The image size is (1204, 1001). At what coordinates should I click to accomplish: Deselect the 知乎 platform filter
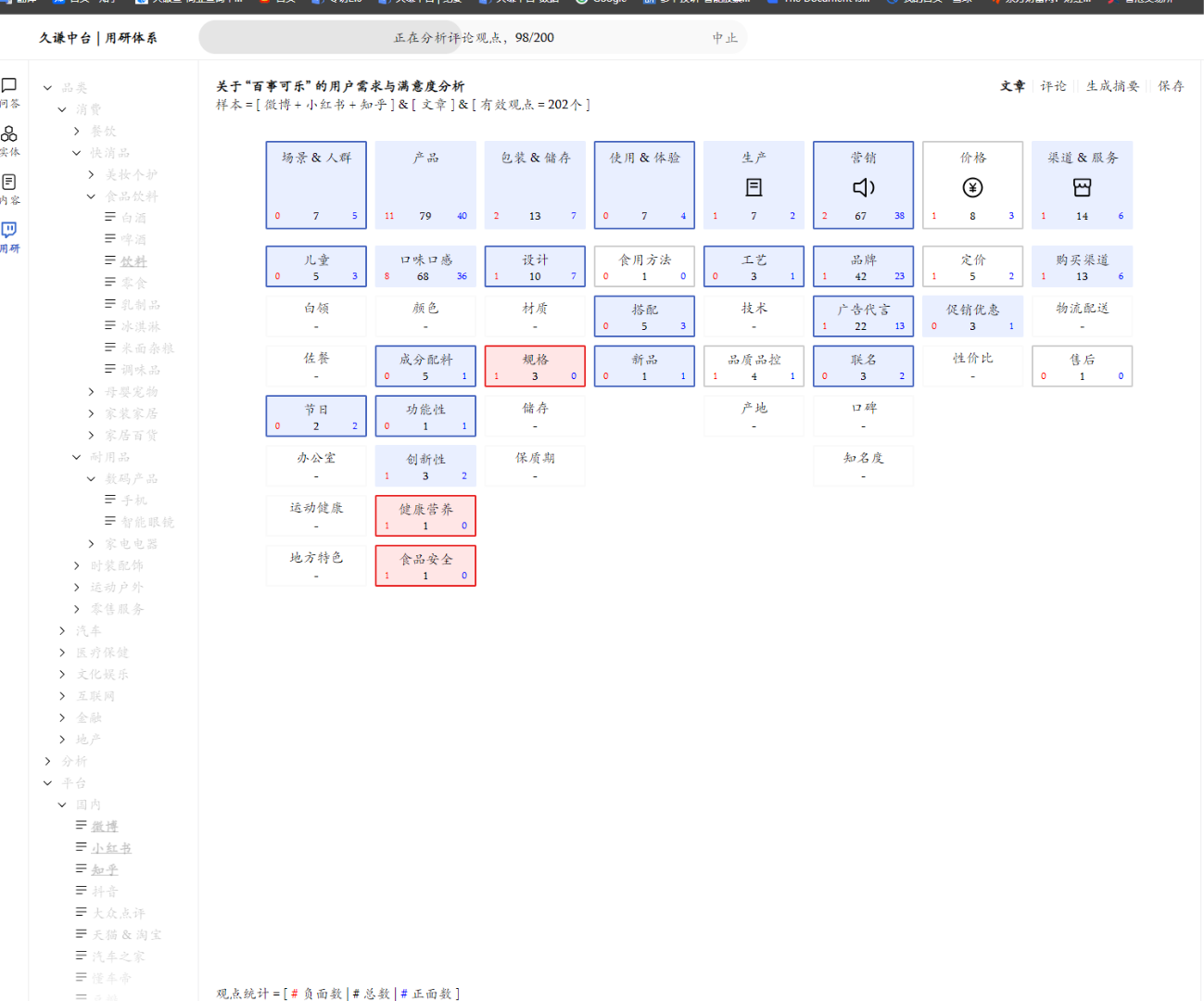(x=105, y=869)
